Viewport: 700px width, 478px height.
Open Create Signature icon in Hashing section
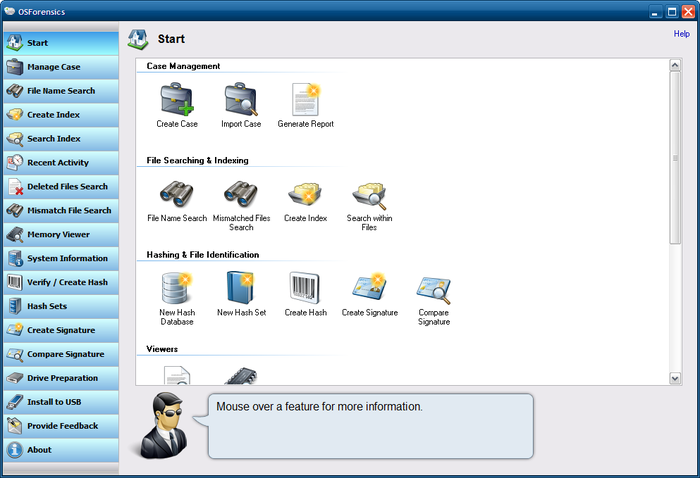click(x=369, y=286)
